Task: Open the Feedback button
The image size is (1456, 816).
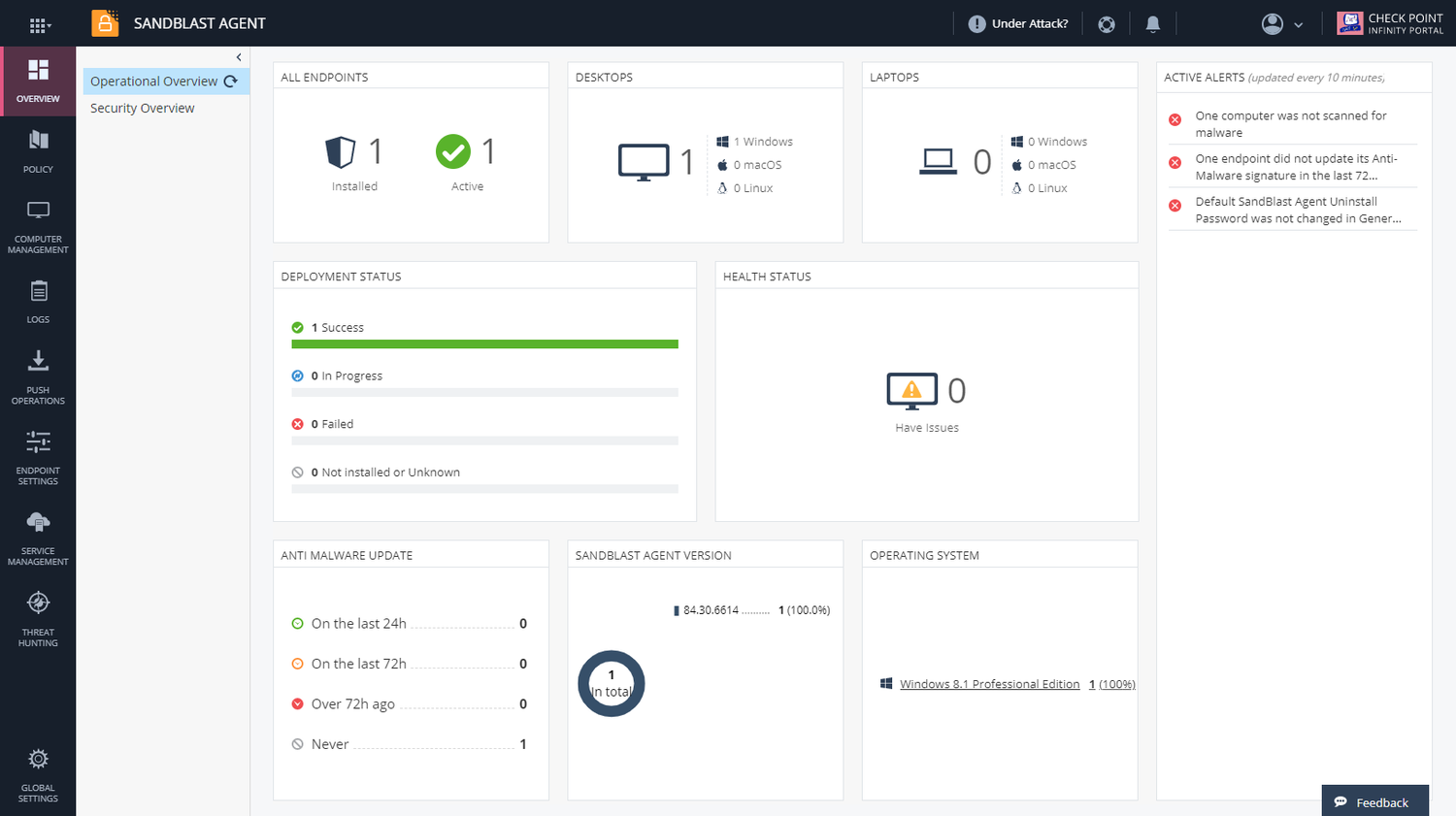Action: pos(1374,801)
